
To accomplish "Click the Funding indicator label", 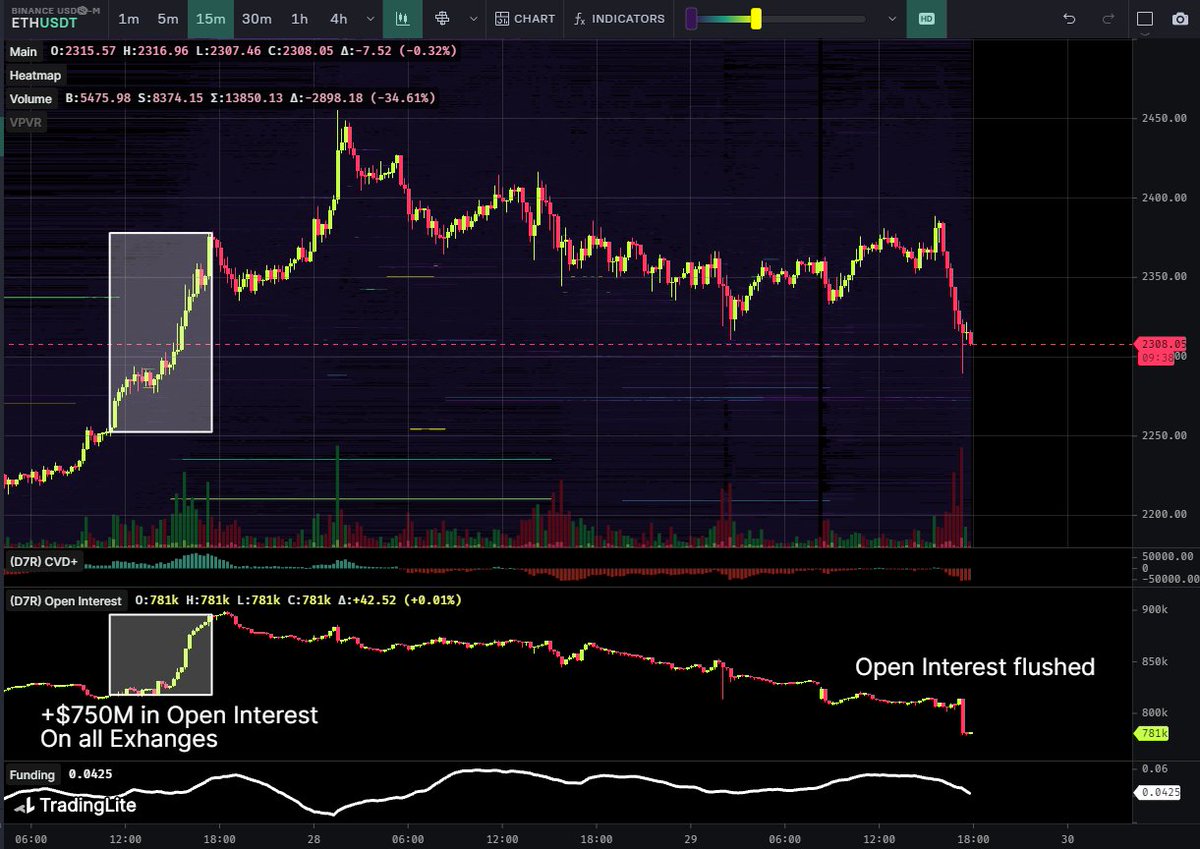I will tap(32, 774).
